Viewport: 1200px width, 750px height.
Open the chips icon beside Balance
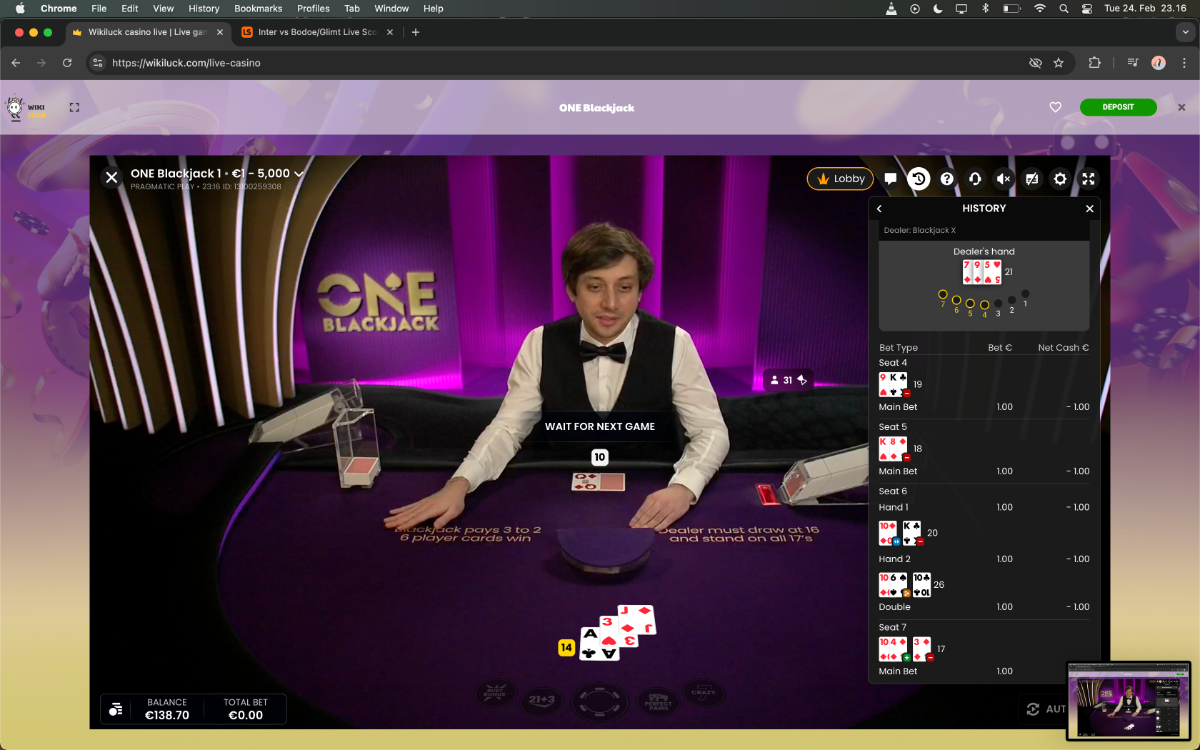click(116, 709)
